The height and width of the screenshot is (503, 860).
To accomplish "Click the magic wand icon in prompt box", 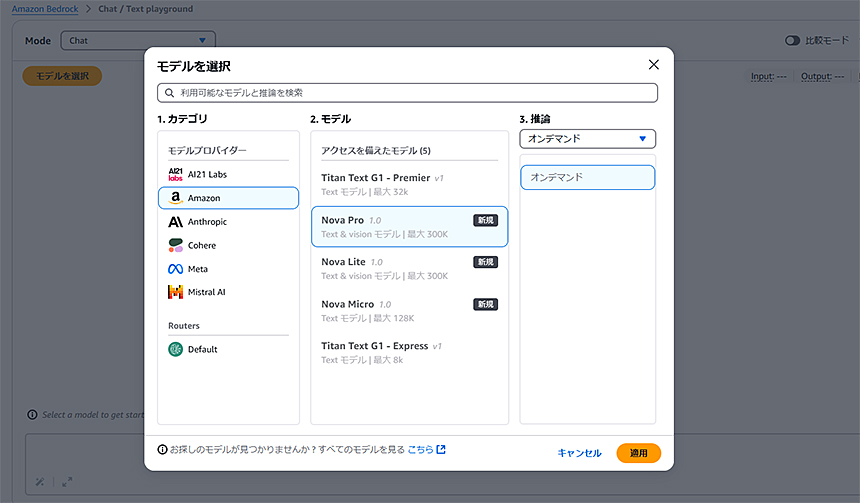I will [x=40, y=482].
